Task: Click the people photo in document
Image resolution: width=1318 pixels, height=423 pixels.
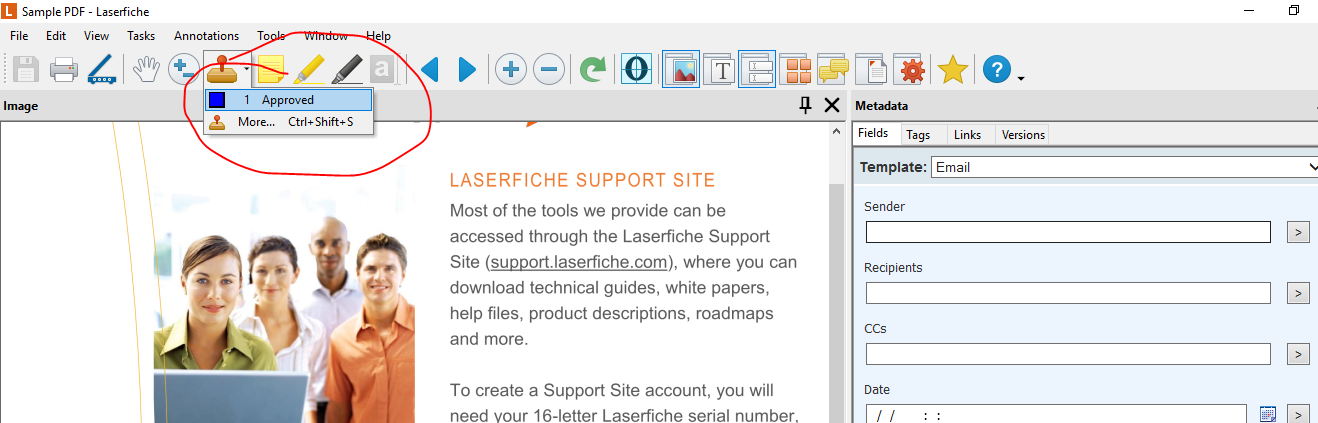Action: (283, 319)
